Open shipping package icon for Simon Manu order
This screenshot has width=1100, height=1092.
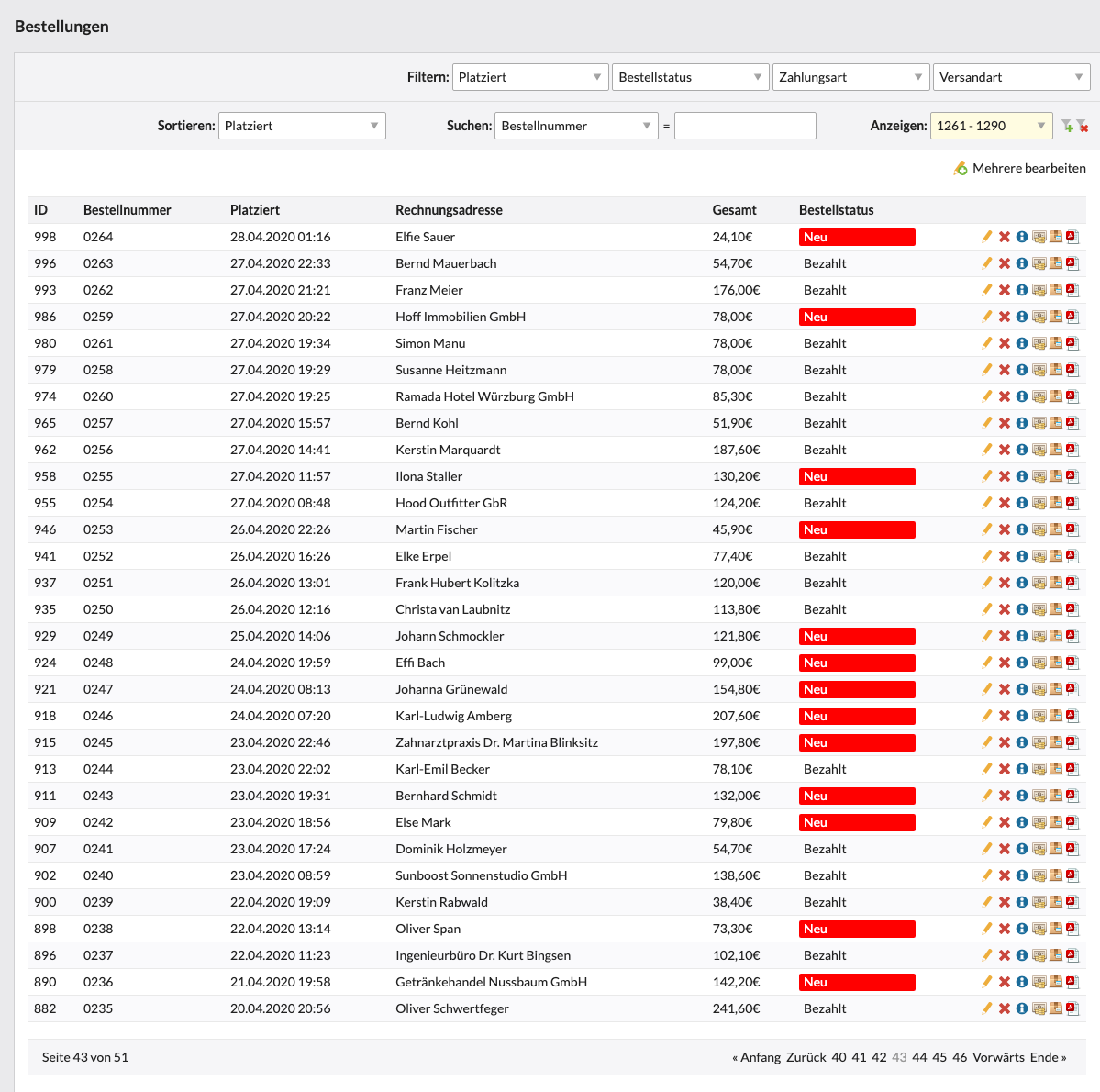[1056, 343]
